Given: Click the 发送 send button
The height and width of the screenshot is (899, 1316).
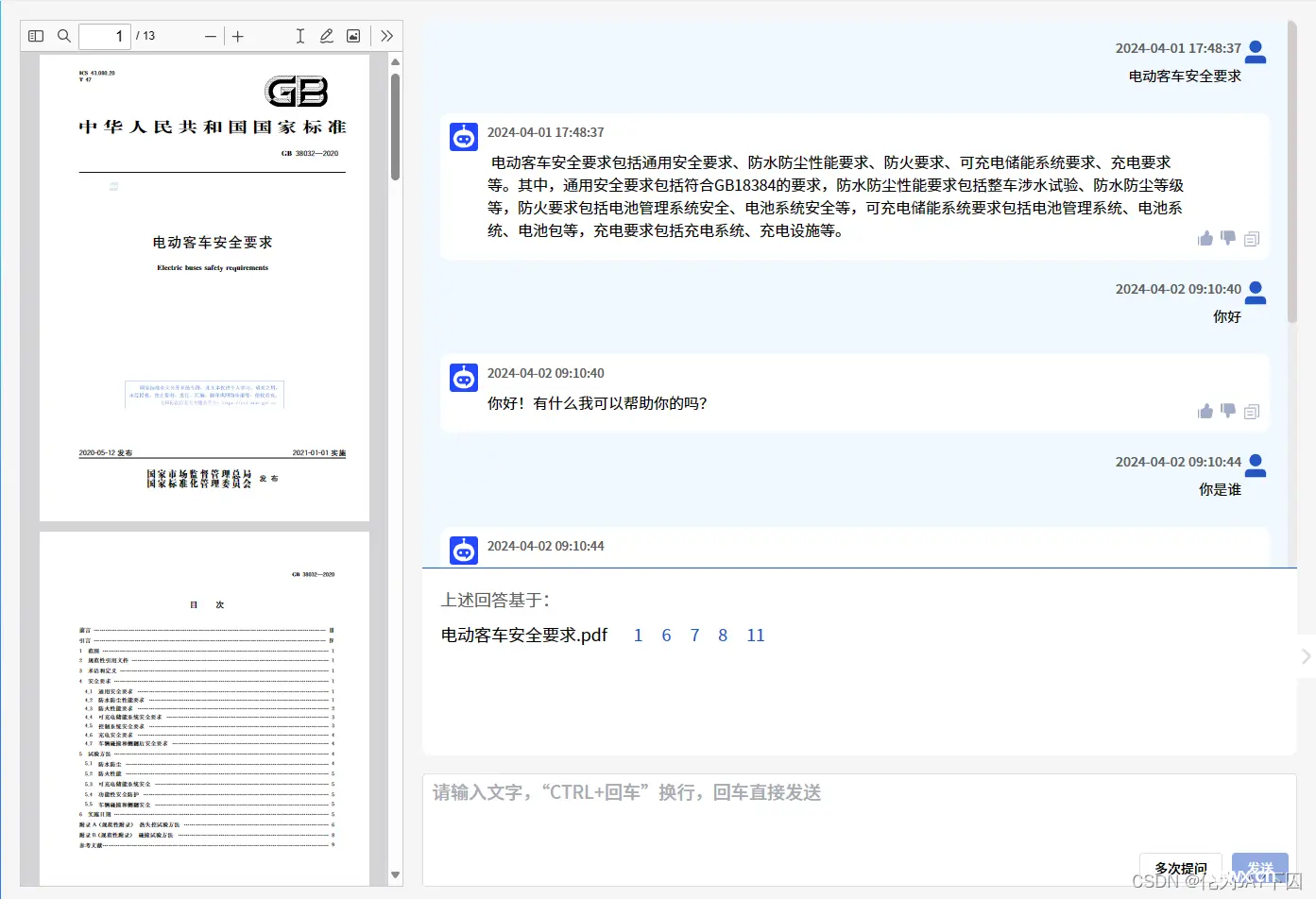Looking at the screenshot, I should click(x=1260, y=868).
